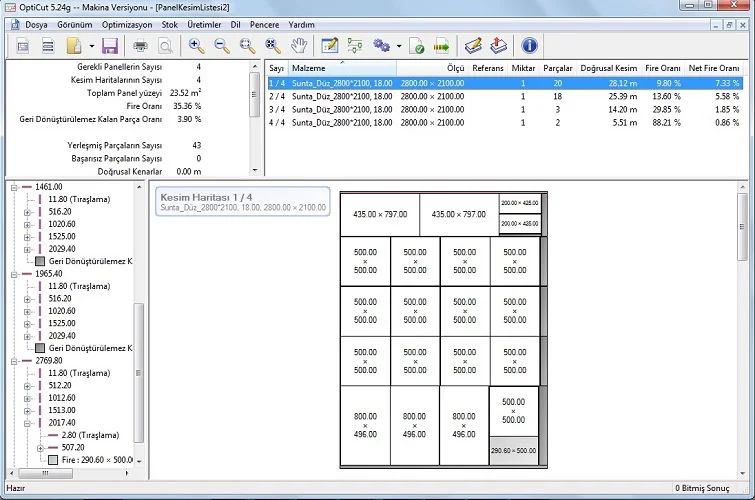755x500 pixels.
Task: Click the gray waste piece 290.60 × 500.00
Action: click(513, 451)
